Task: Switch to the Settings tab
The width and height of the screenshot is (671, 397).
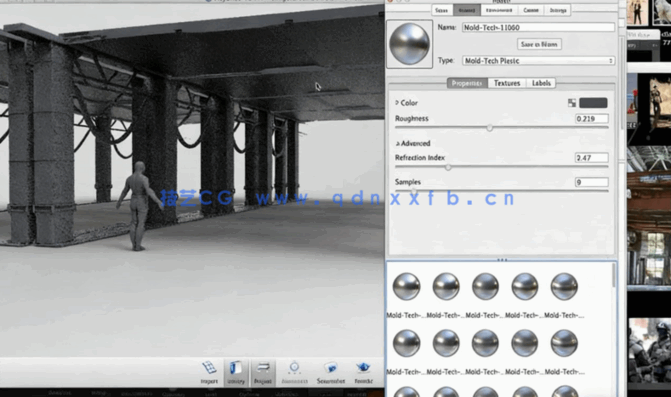Action: (x=558, y=10)
